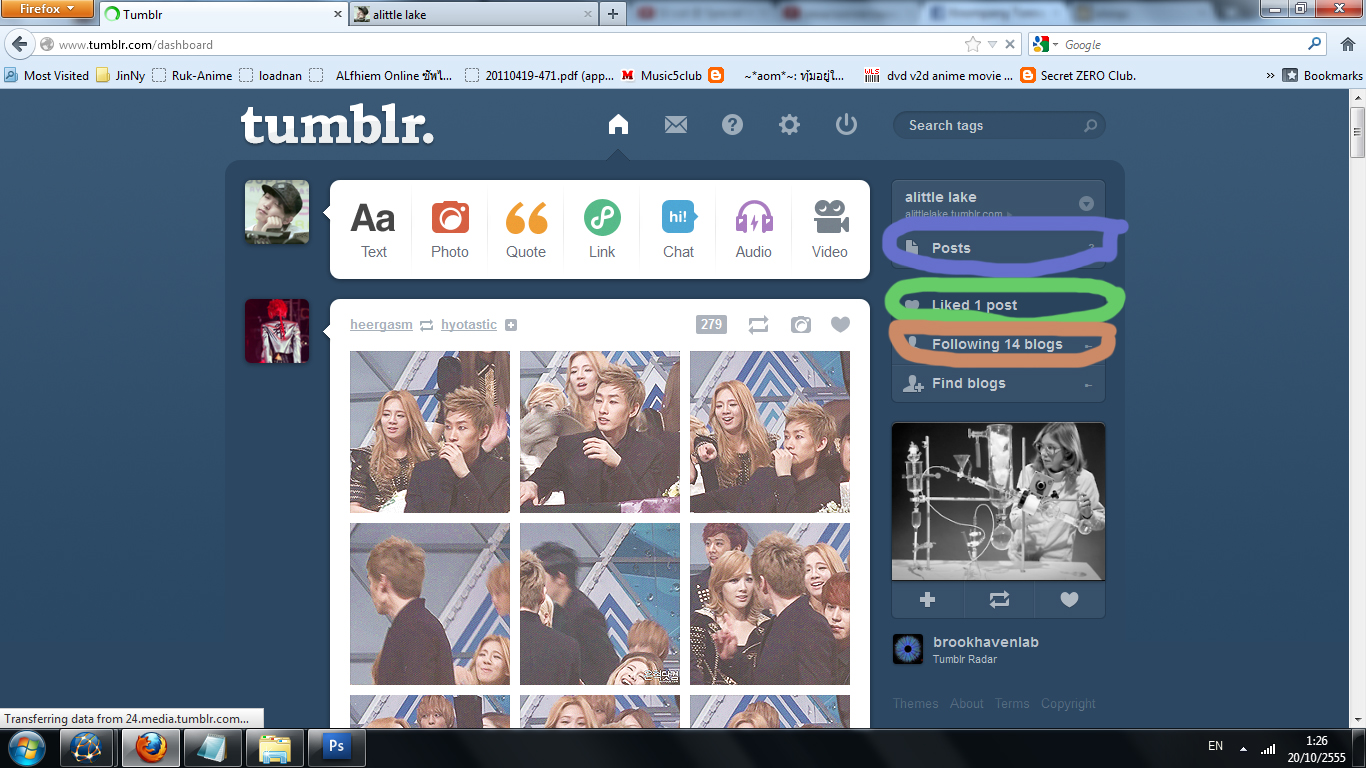Image resolution: width=1366 pixels, height=768 pixels.
Task: Click into the Search tags field
Action: 999,125
